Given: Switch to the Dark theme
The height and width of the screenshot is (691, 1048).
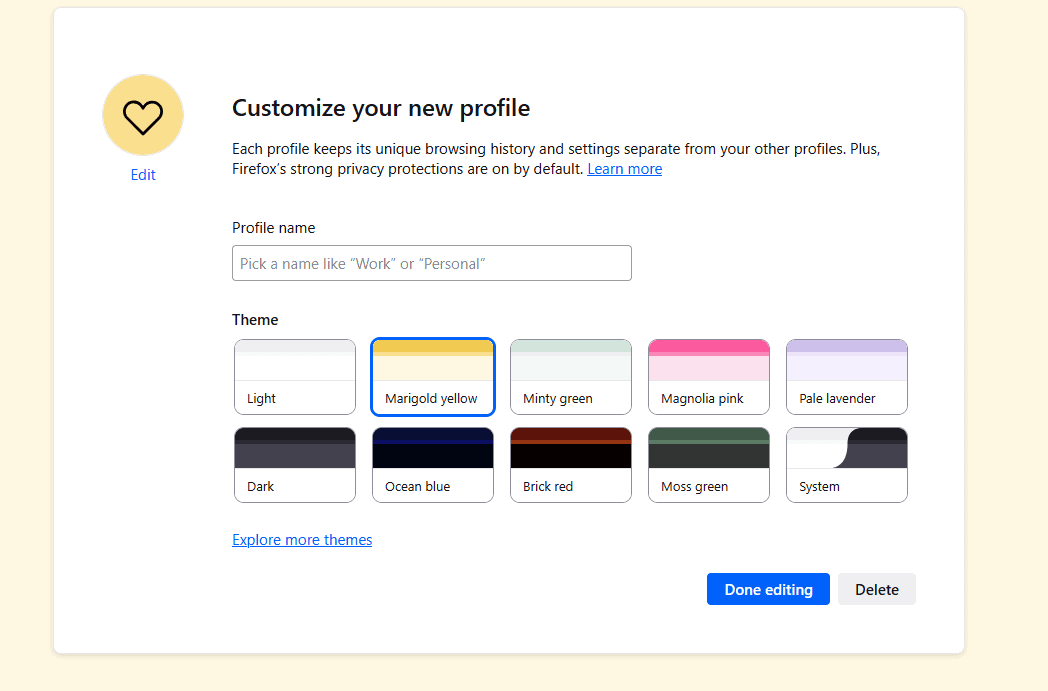Looking at the screenshot, I should pyautogui.click(x=295, y=465).
